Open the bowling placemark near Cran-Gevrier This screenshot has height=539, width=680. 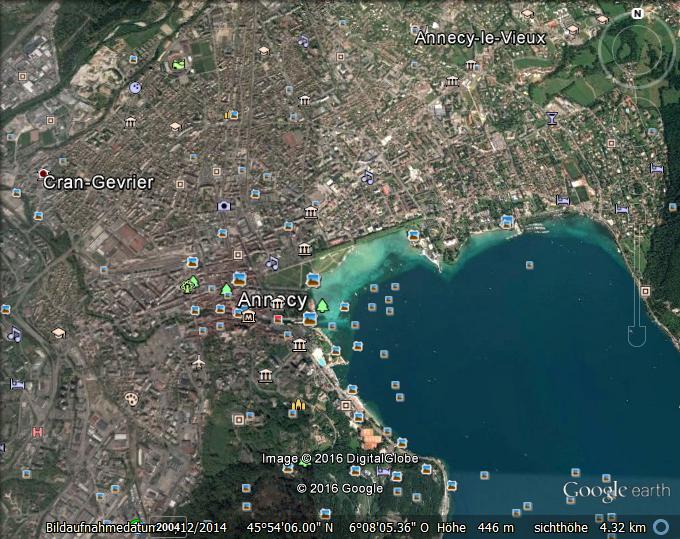tap(135, 87)
